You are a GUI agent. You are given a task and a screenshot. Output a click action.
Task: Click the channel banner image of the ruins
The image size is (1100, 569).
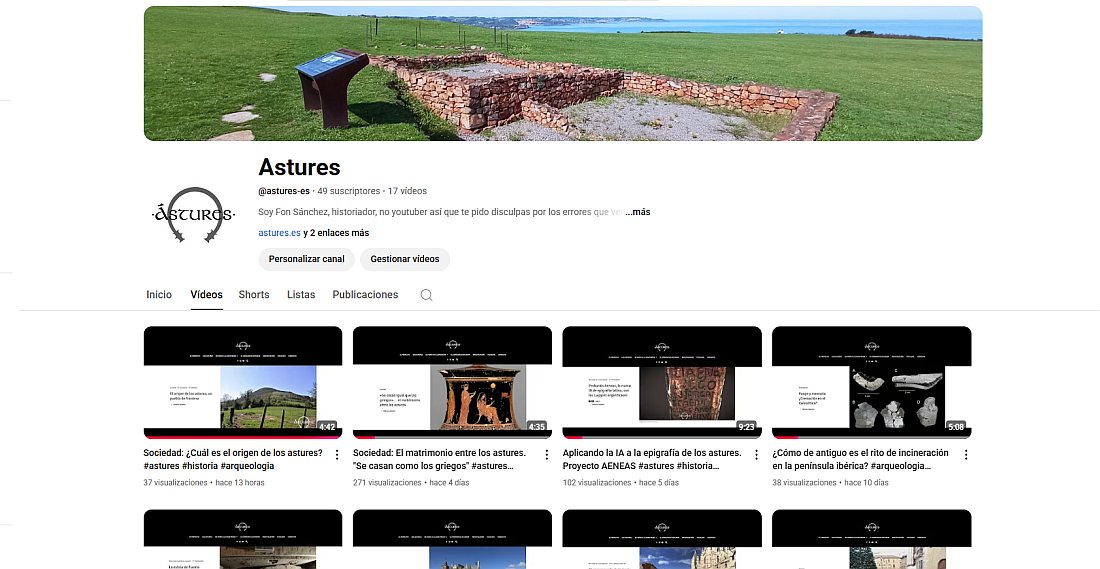pos(563,74)
